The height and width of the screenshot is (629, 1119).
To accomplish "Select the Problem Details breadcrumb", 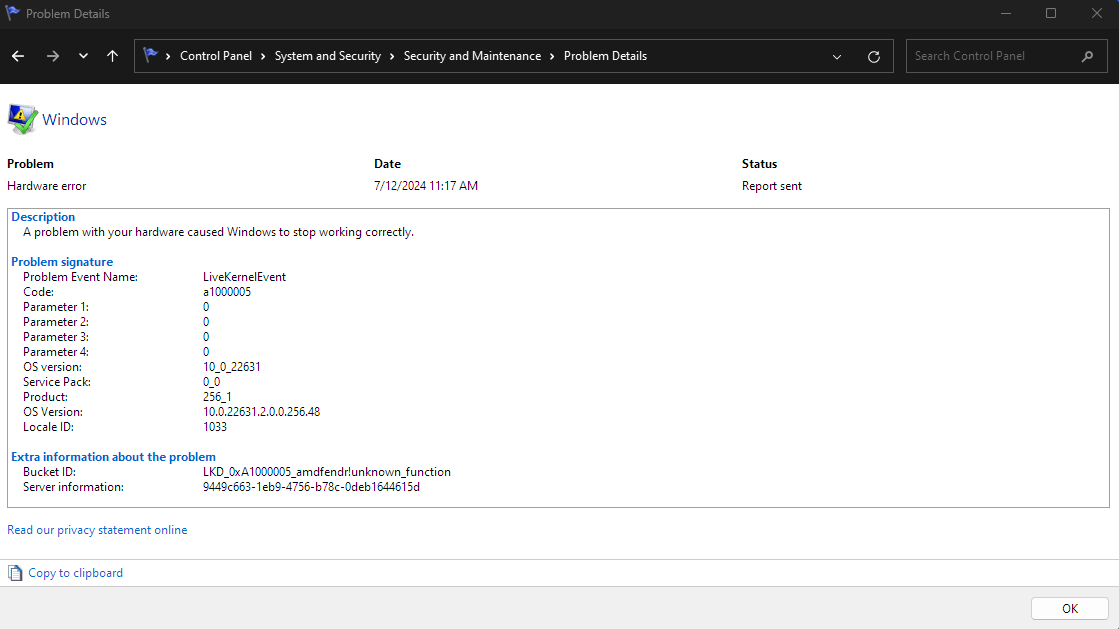I will pyautogui.click(x=605, y=56).
